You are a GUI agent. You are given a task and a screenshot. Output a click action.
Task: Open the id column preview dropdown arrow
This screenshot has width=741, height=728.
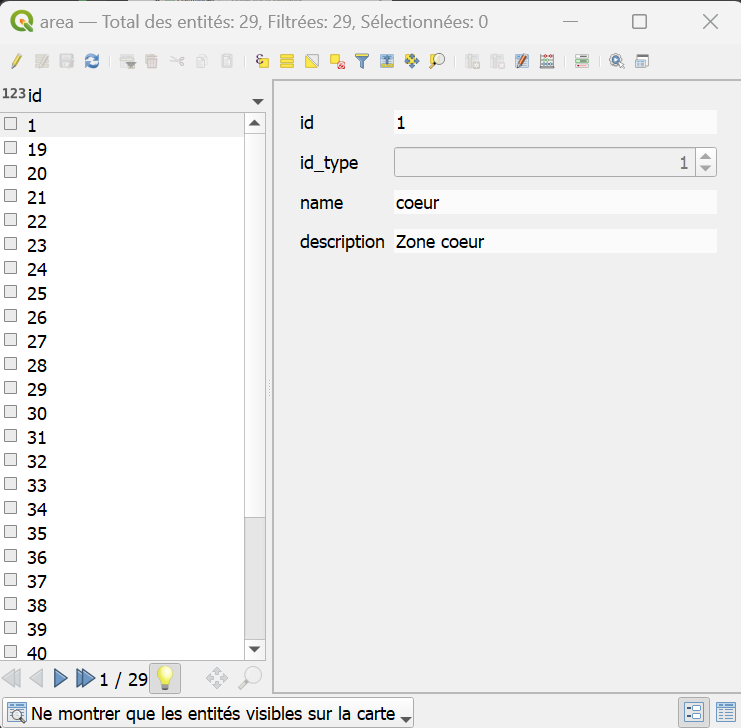[x=258, y=102]
